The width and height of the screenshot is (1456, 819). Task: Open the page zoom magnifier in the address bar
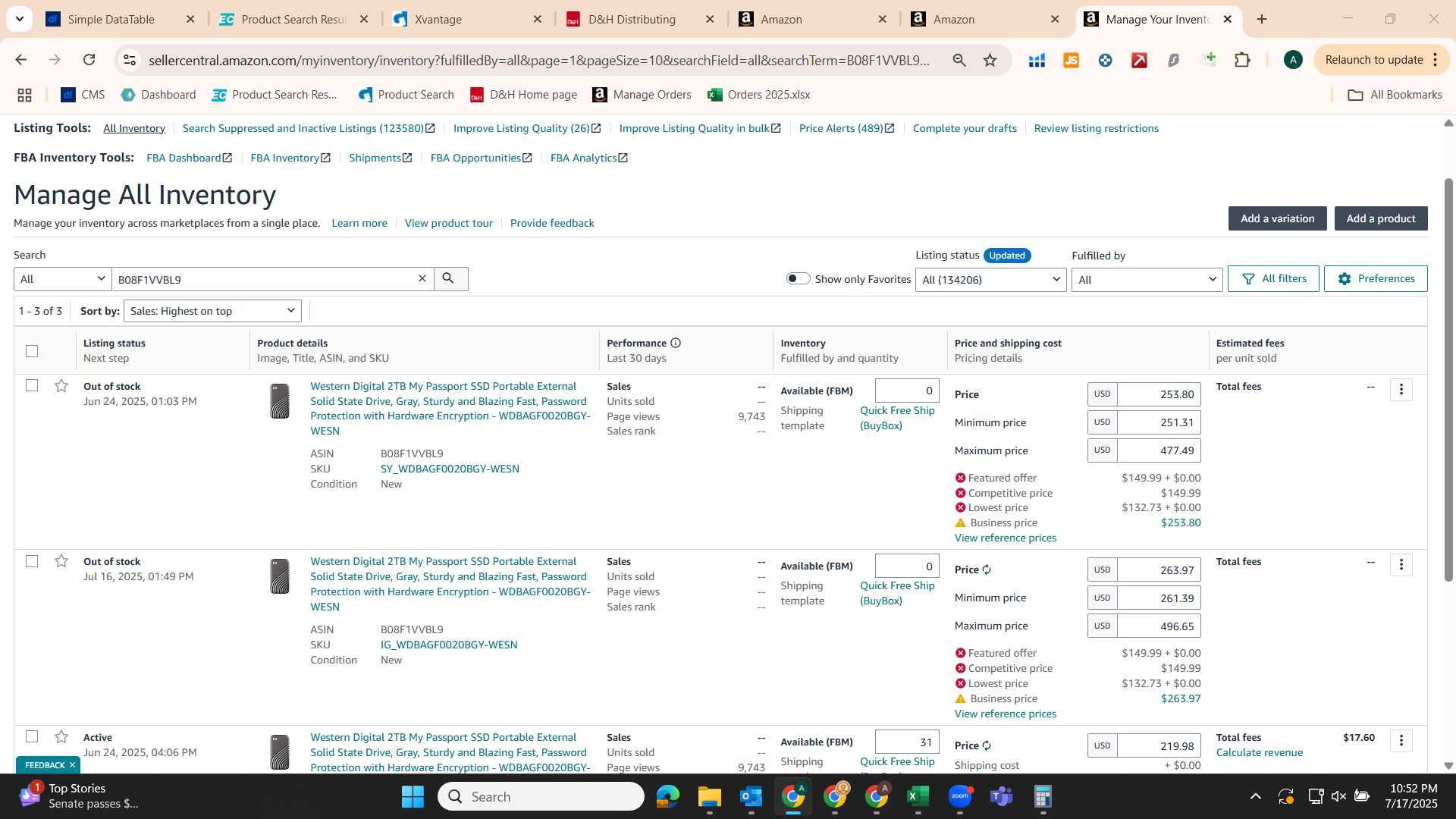click(959, 60)
